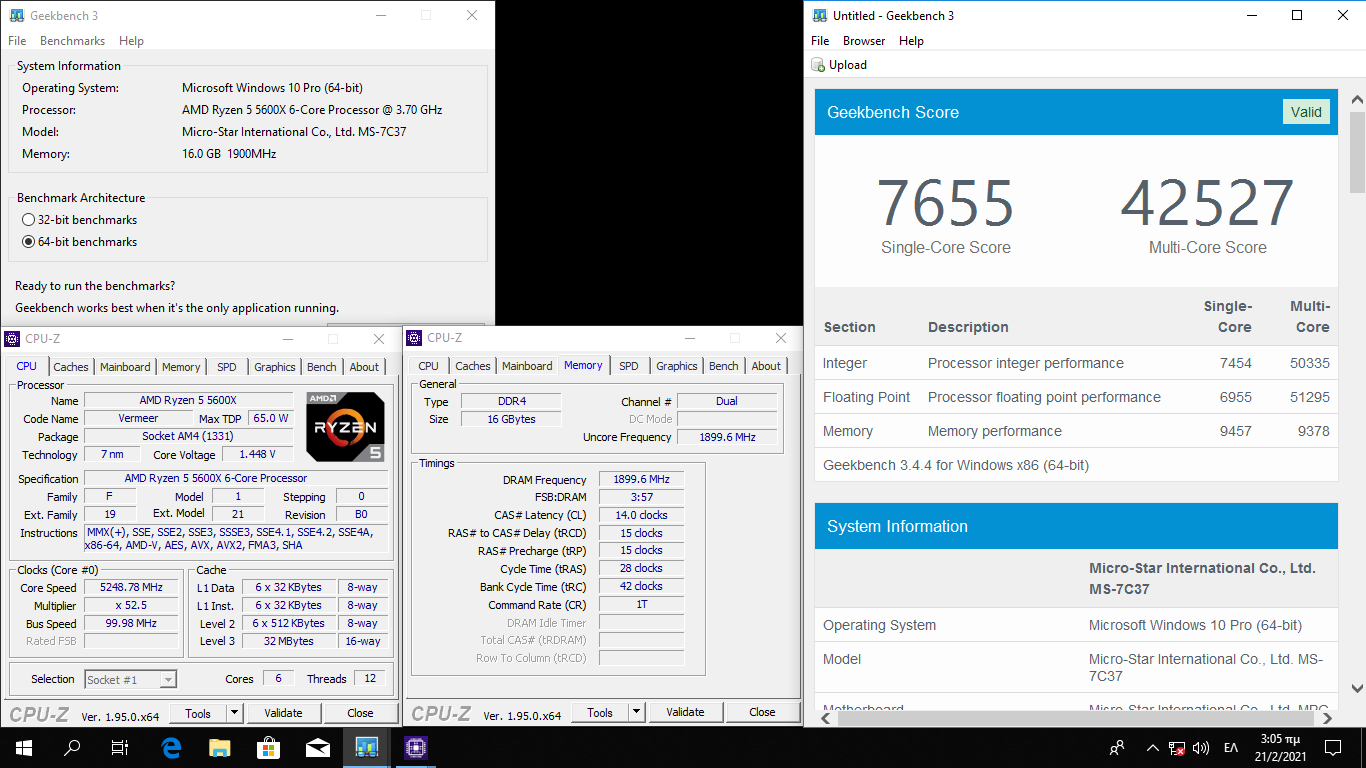1366x768 pixels.
Task: Click the CAS# Latency 14.0 clocks field
Action: point(641,516)
